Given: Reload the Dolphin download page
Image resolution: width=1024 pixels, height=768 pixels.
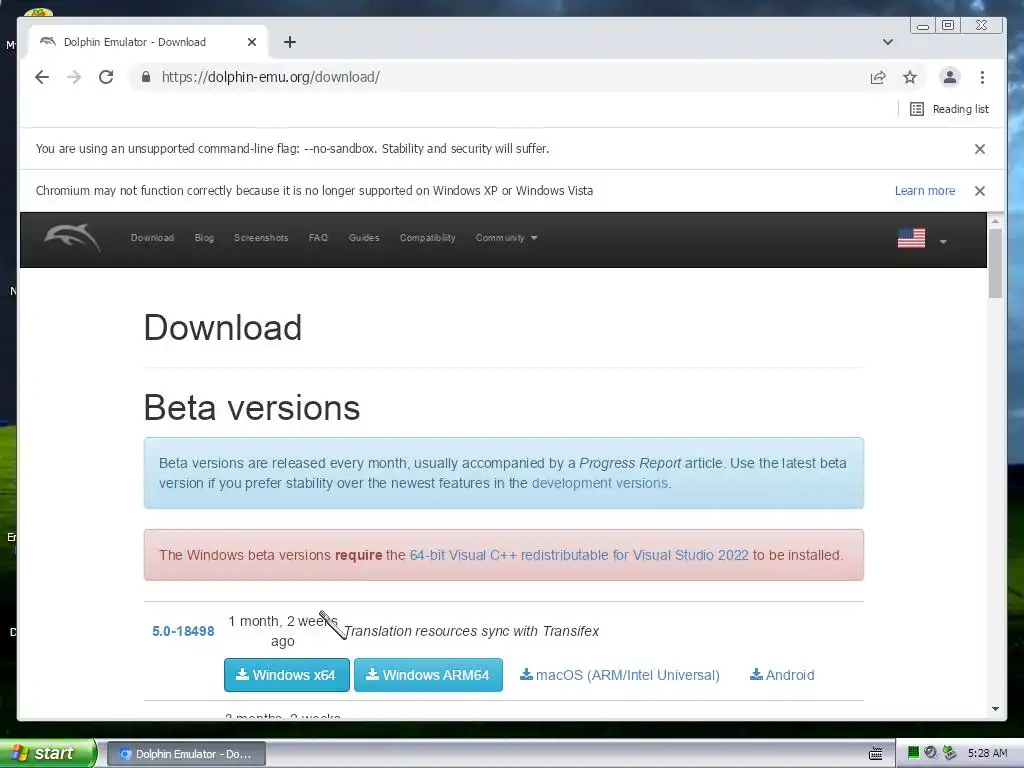Looking at the screenshot, I should tap(106, 77).
